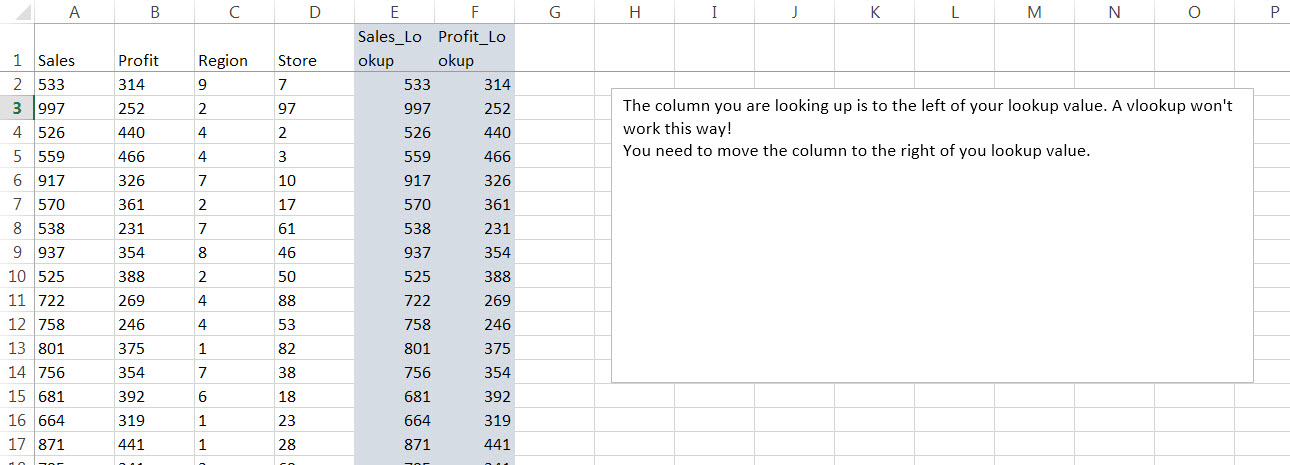Select row 1 header
Image resolution: width=1290 pixels, height=465 pixels.
pos(17,60)
